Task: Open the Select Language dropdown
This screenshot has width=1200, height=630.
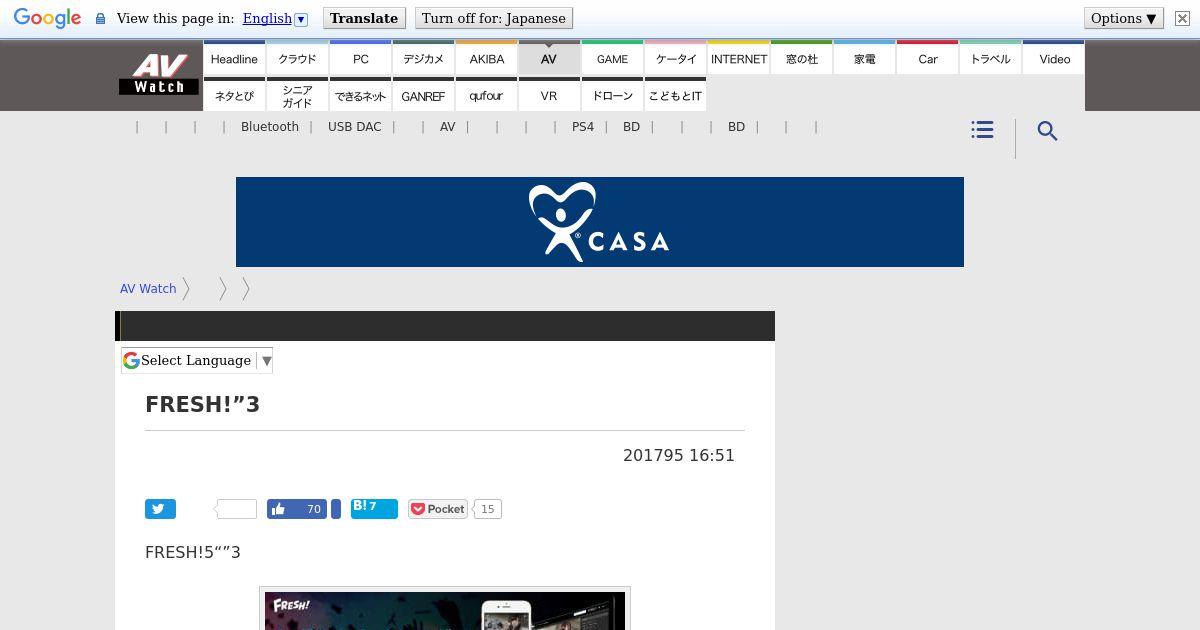Action: 197,360
